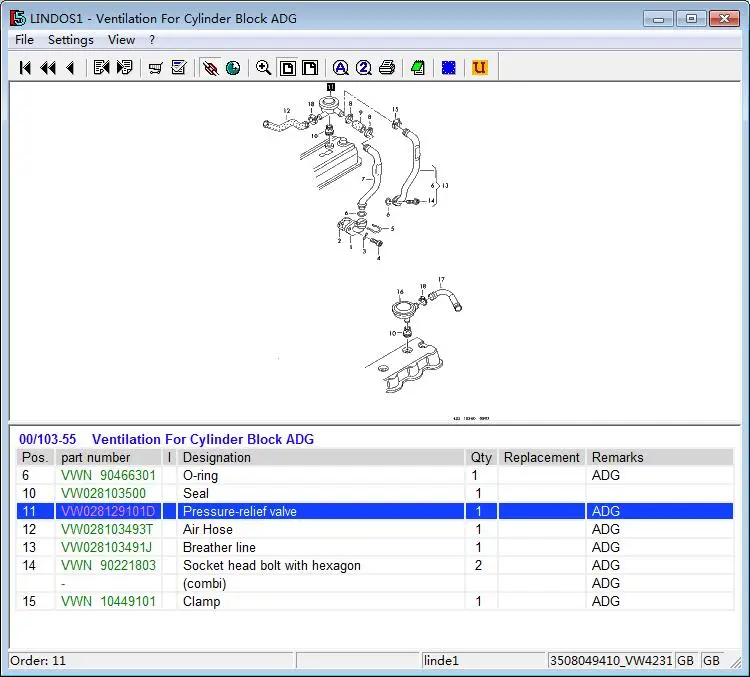Click the Qty '2' cell for position 14

(478, 565)
